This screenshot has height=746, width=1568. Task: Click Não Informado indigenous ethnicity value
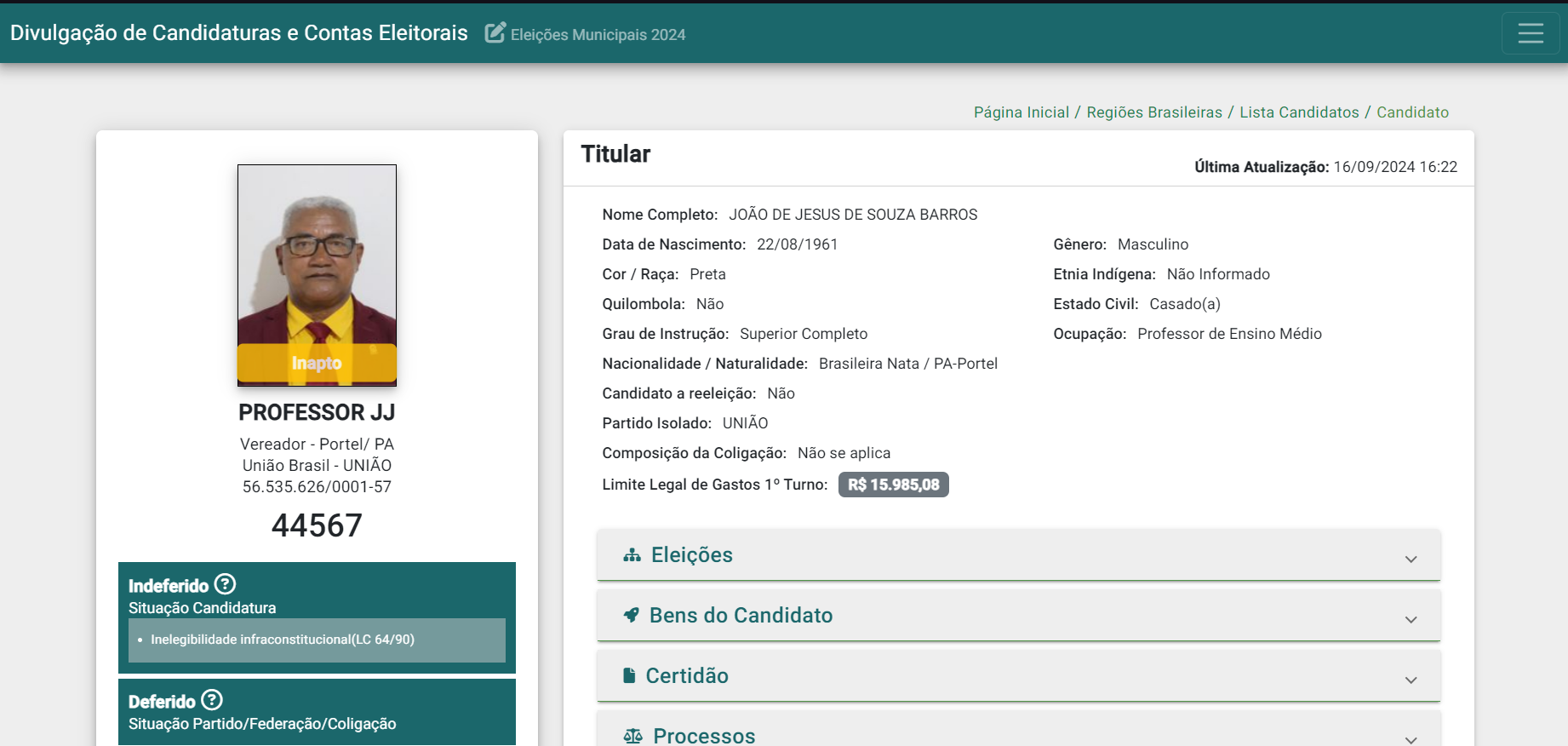[x=1218, y=274]
